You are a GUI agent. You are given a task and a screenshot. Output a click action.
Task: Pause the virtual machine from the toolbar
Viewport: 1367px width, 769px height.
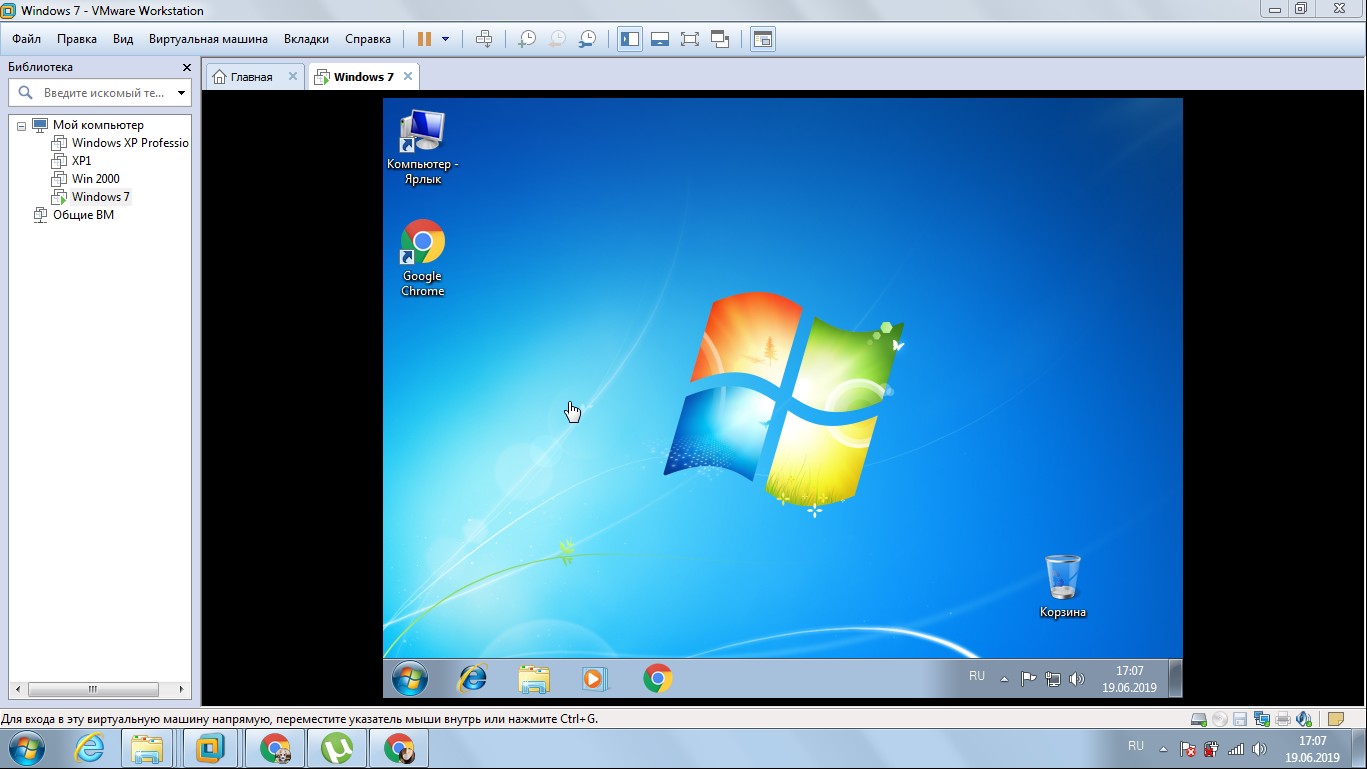pos(424,39)
